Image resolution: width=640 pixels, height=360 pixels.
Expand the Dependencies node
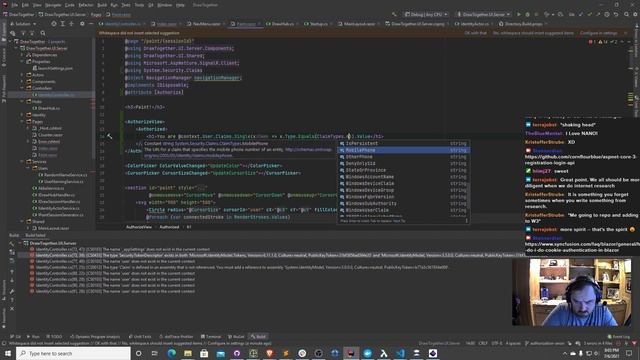[22, 55]
